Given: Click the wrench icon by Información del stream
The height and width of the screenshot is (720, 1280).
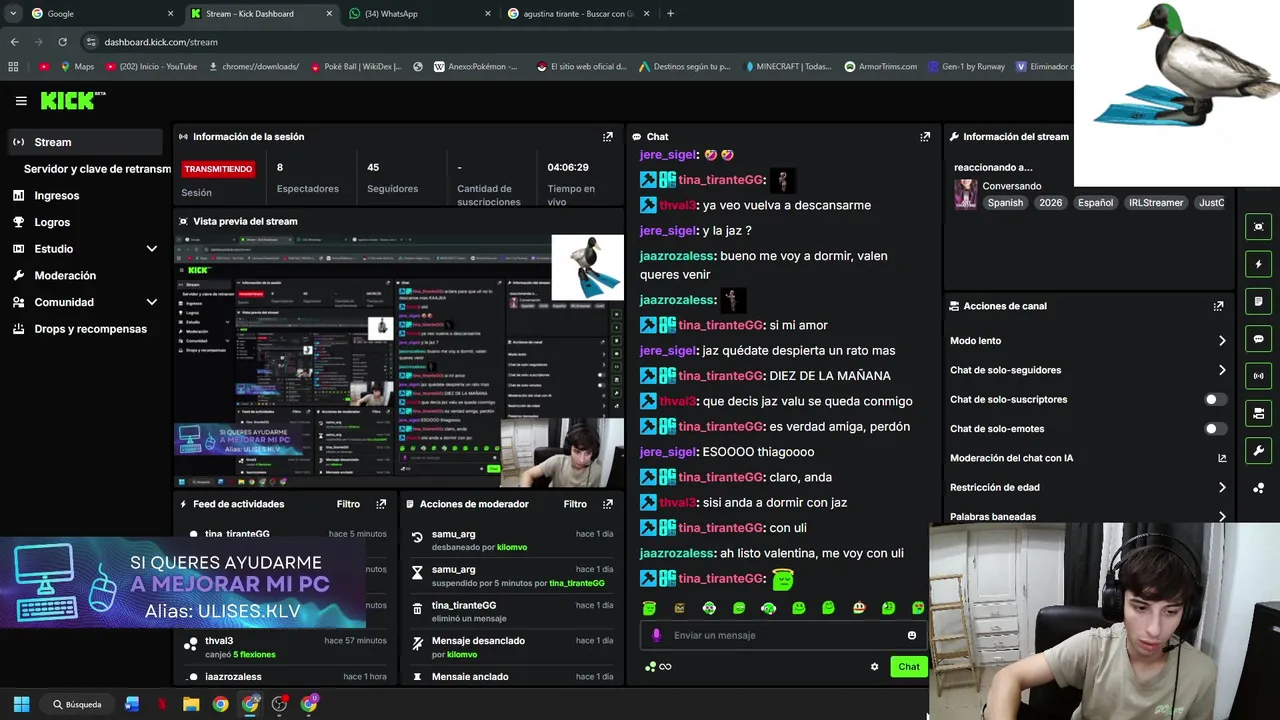Looking at the screenshot, I should [x=954, y=137].
